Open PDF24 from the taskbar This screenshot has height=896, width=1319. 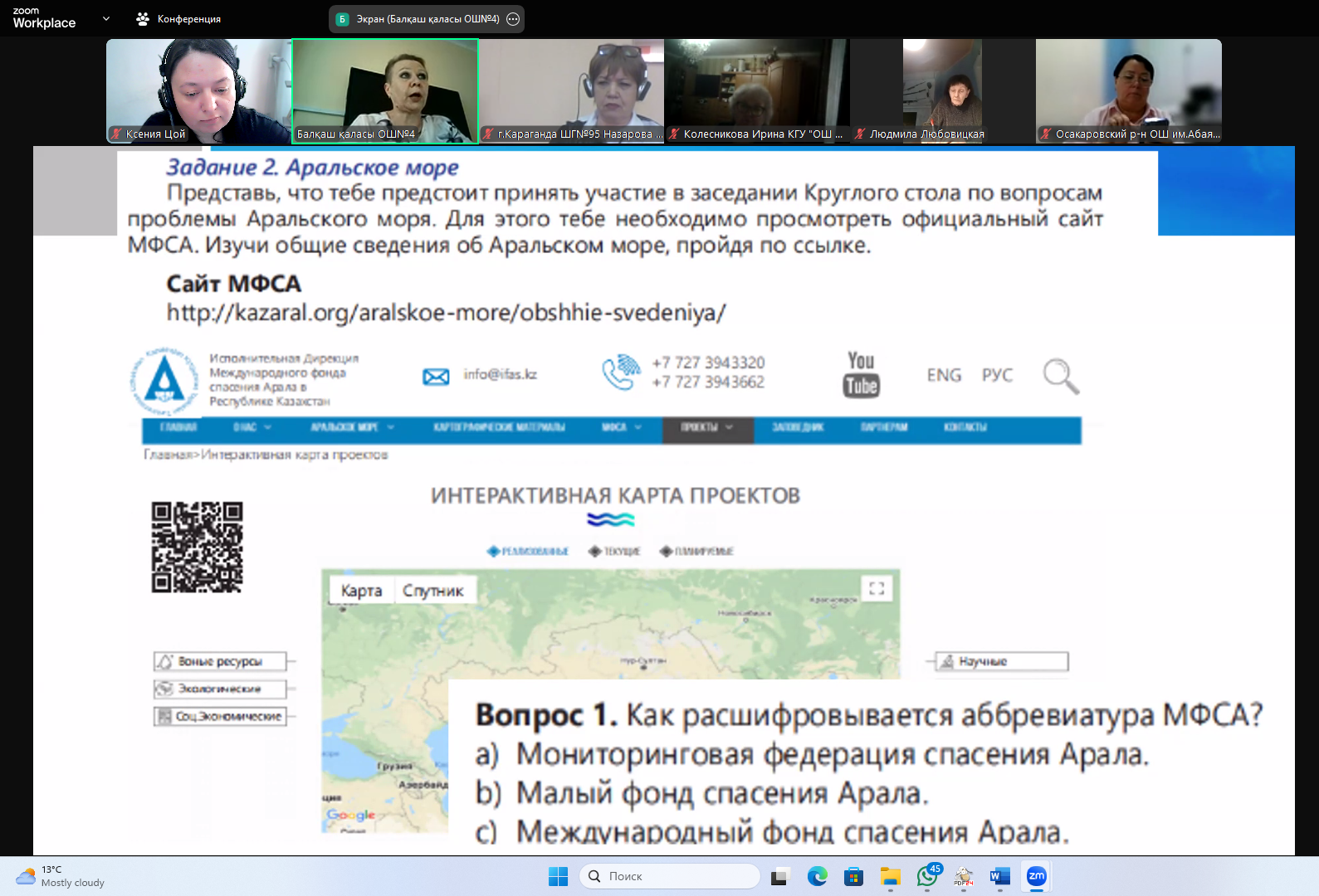coord(964,876)
